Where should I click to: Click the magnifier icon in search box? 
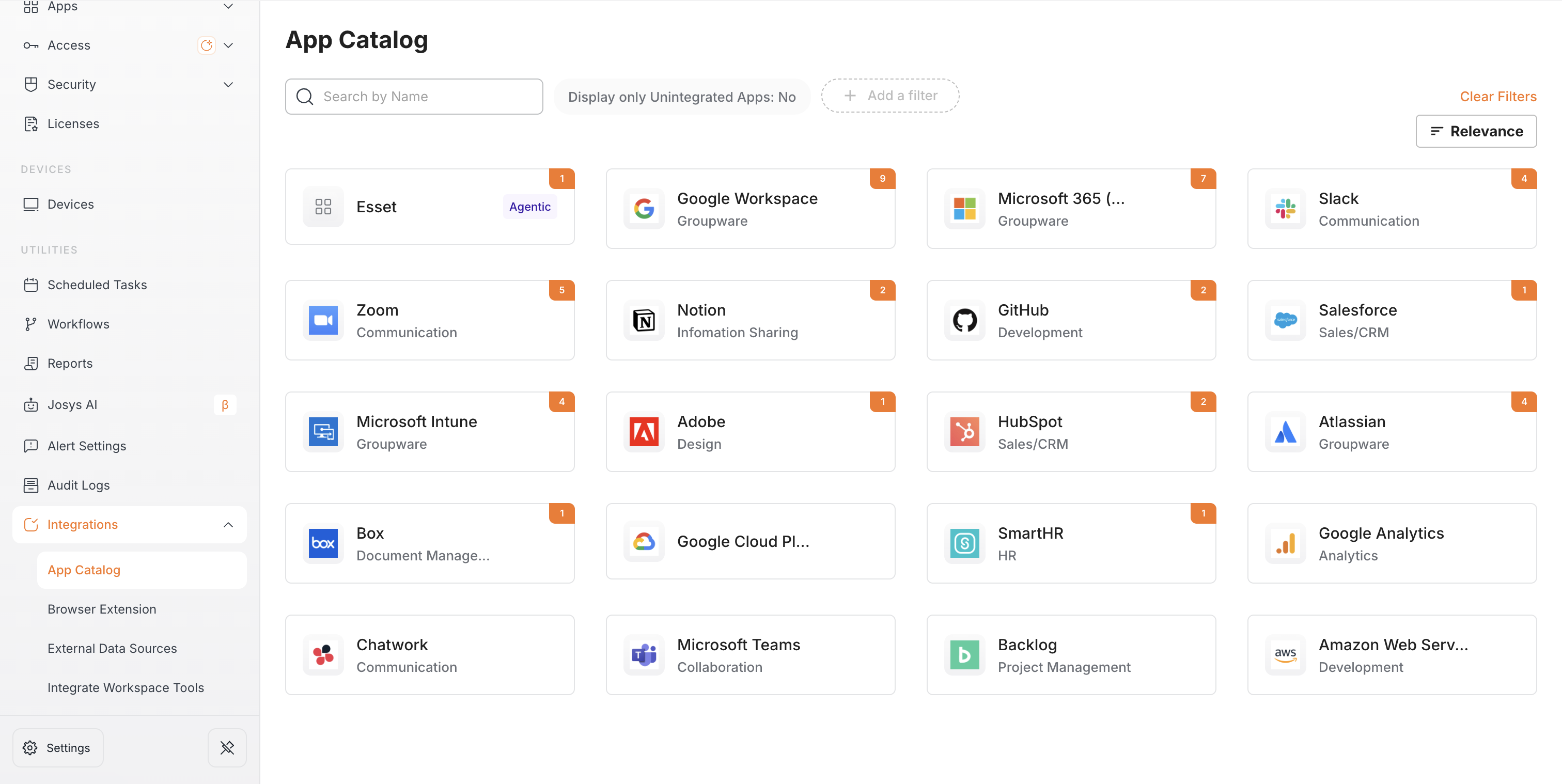(304, 97)
